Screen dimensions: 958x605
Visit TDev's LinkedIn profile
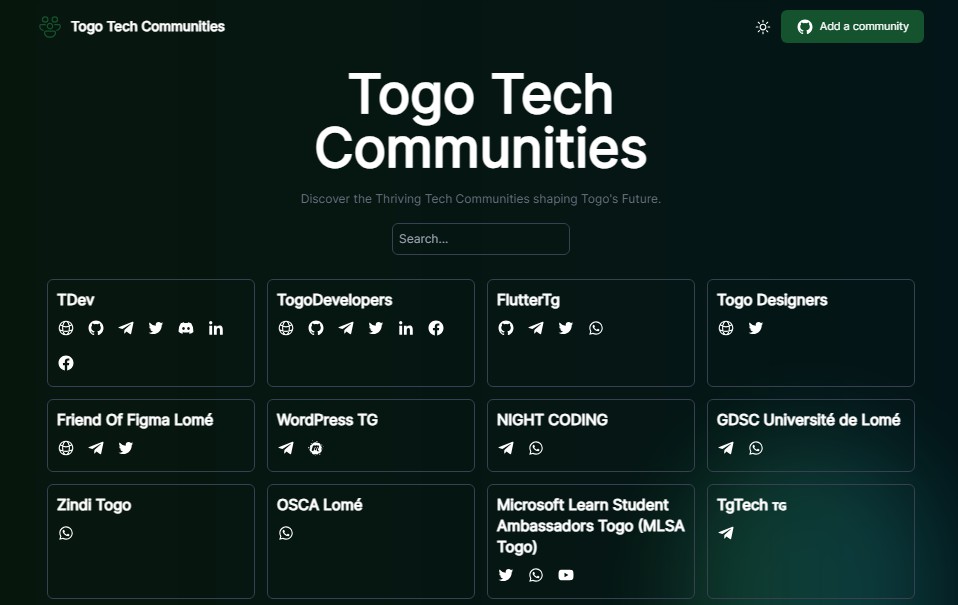click(x=216, y=328)
